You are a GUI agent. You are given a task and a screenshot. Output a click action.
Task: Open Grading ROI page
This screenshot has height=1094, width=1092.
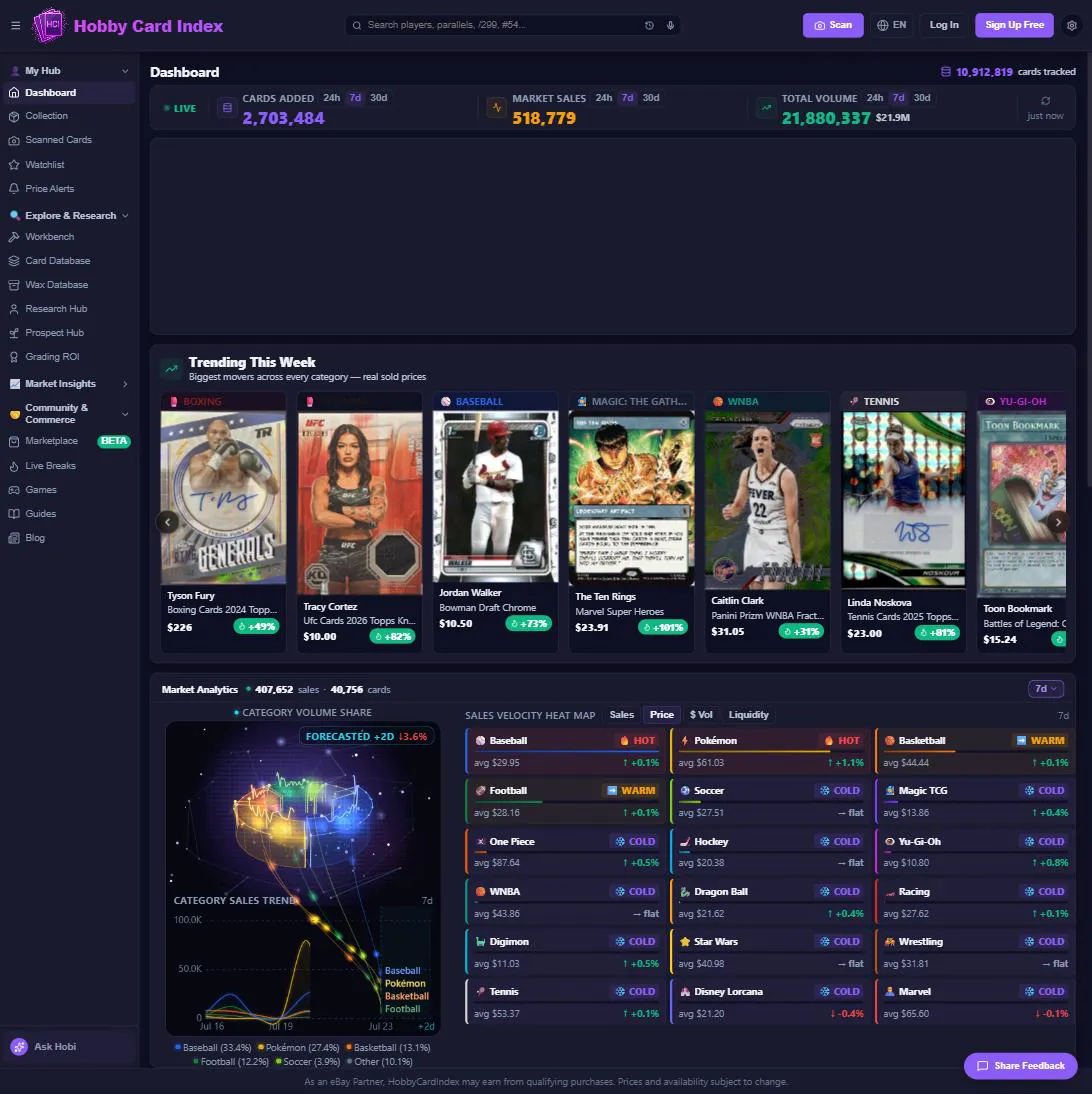pos(68,357)
